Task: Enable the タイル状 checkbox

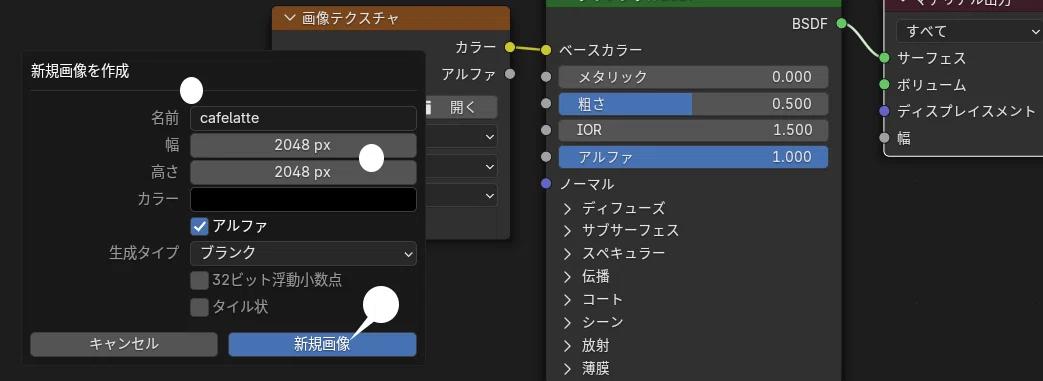Action: click(x=200, y=307)
